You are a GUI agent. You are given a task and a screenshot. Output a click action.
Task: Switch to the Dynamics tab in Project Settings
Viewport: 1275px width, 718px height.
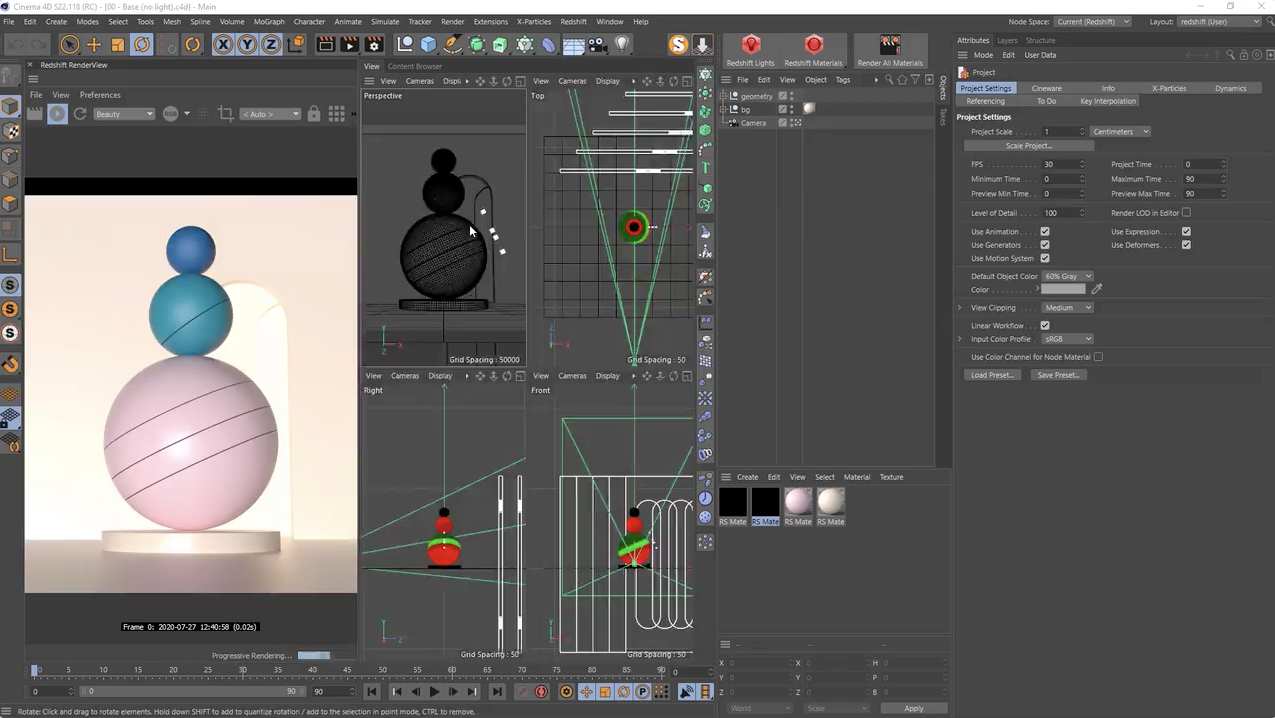[x=1230, y=88]
